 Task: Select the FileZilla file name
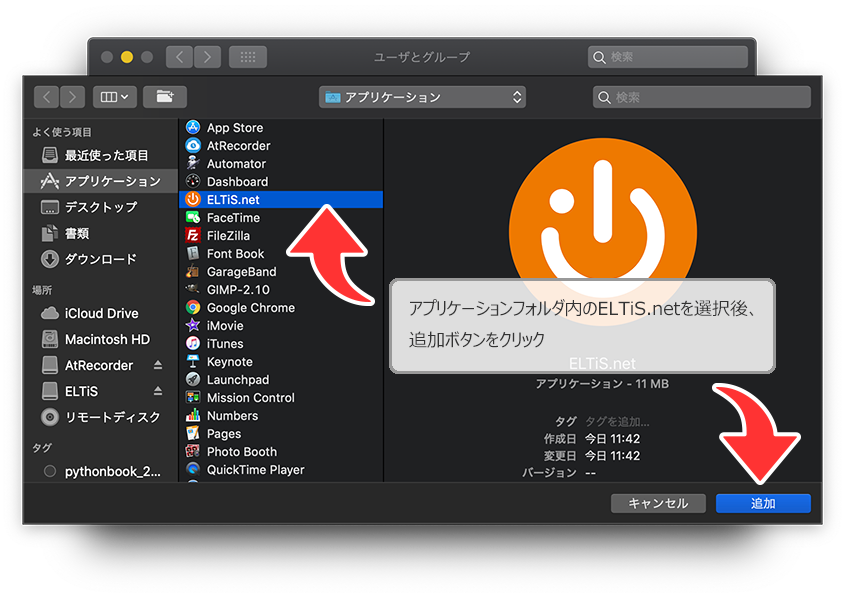click(228, 236)
